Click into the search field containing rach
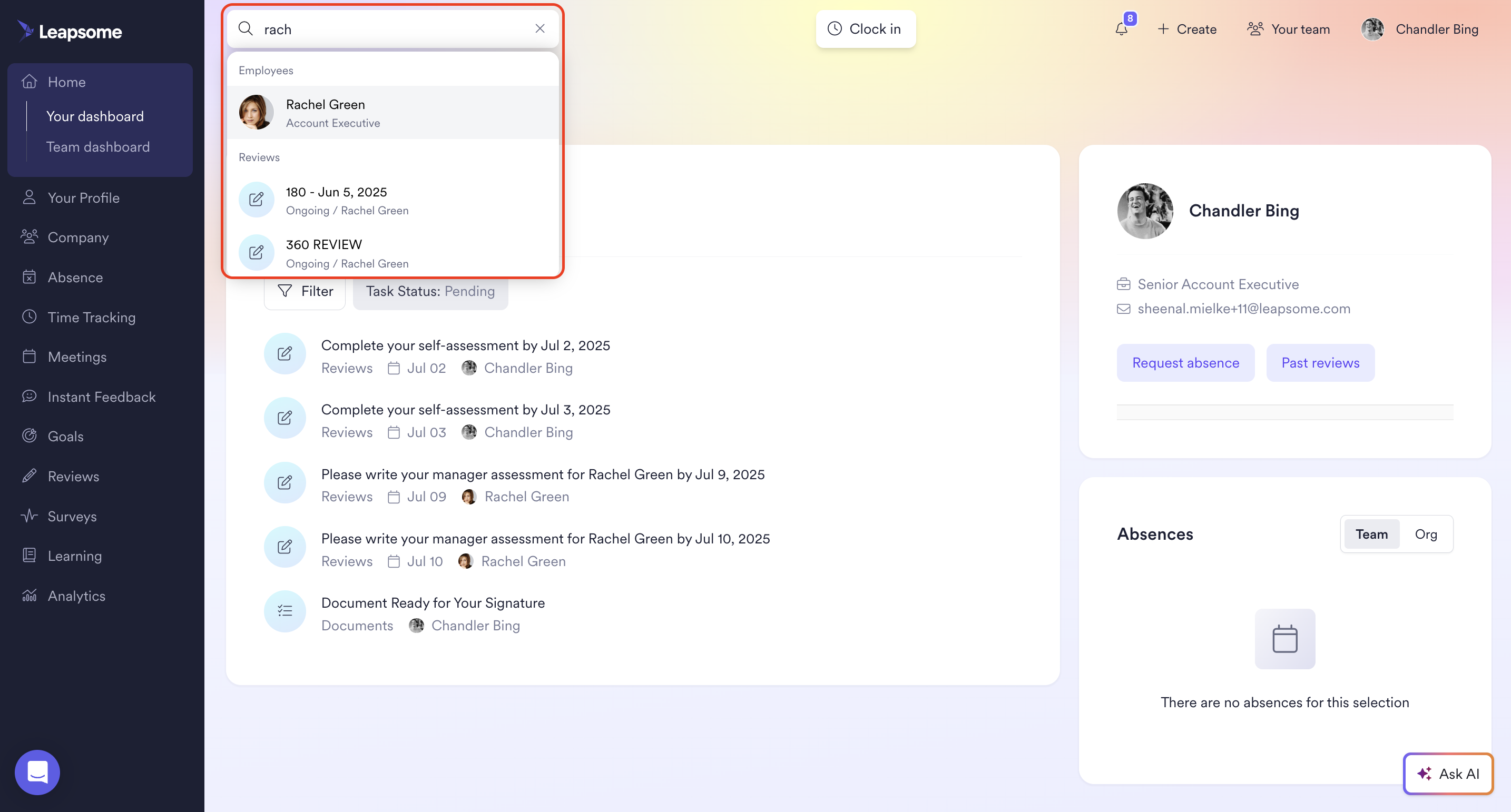1511x812 pixels. (393, 29)
